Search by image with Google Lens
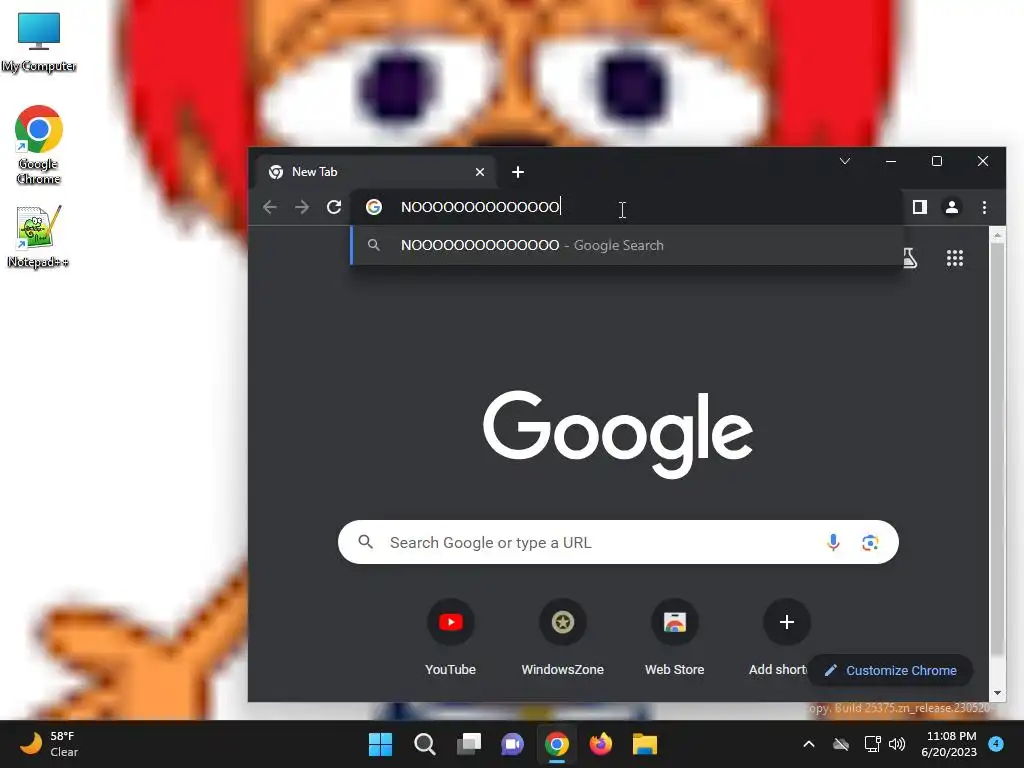This screenshot has width=1024, height=768. (870, 542)
